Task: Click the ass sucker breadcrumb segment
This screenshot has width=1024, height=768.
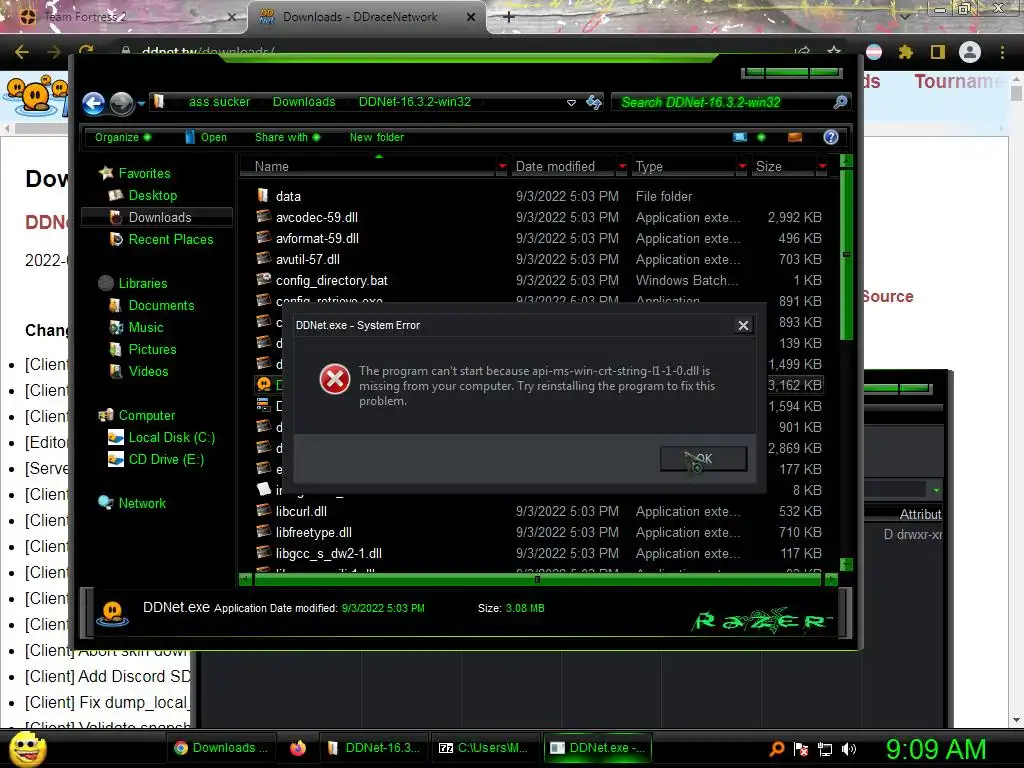Action: click(219, 102)
